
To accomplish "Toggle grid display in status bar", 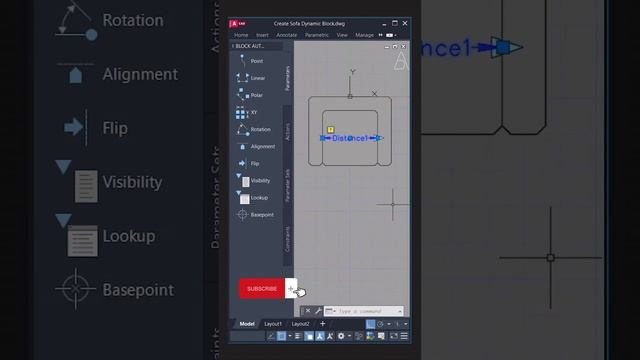I will (370, 324).
